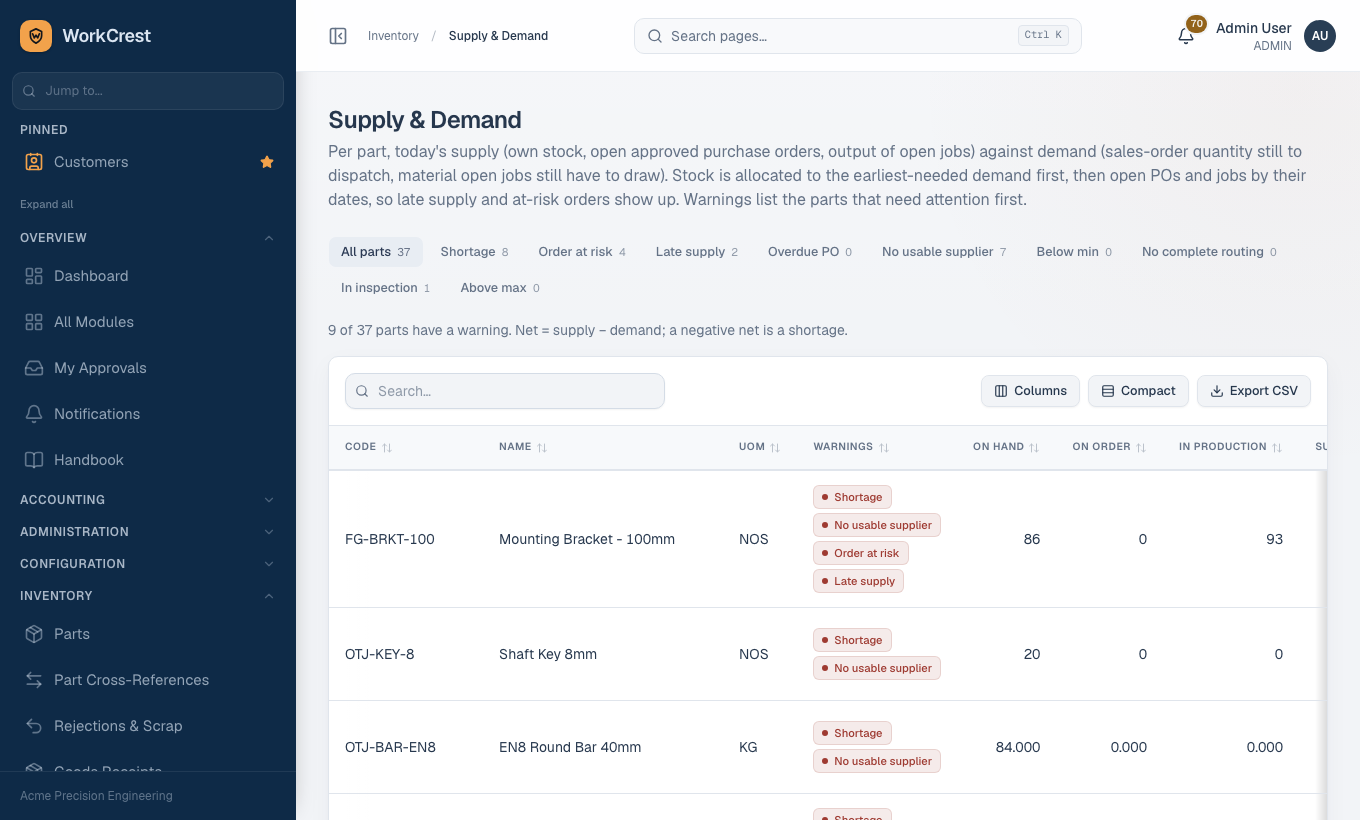Filter by the Order at risk tab
Screen dimensions: 1360x820
(x=582, y=252)
